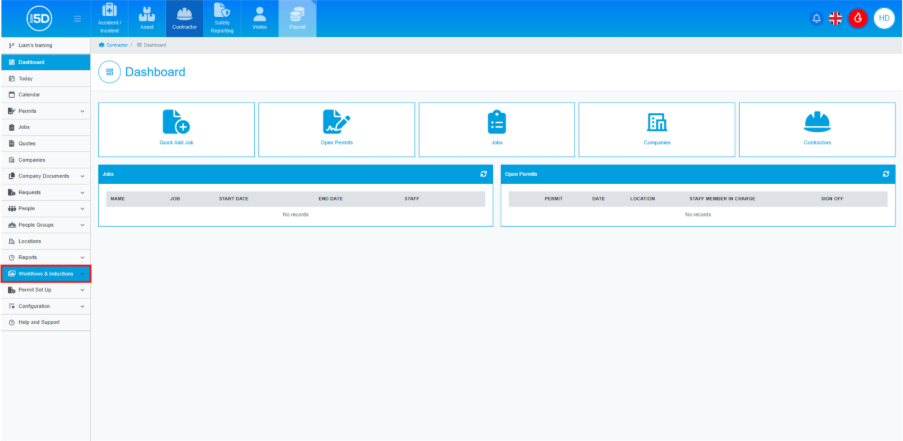Go to the Visitor module
Viewport: 903px width, 441px height.
(259, 18)
